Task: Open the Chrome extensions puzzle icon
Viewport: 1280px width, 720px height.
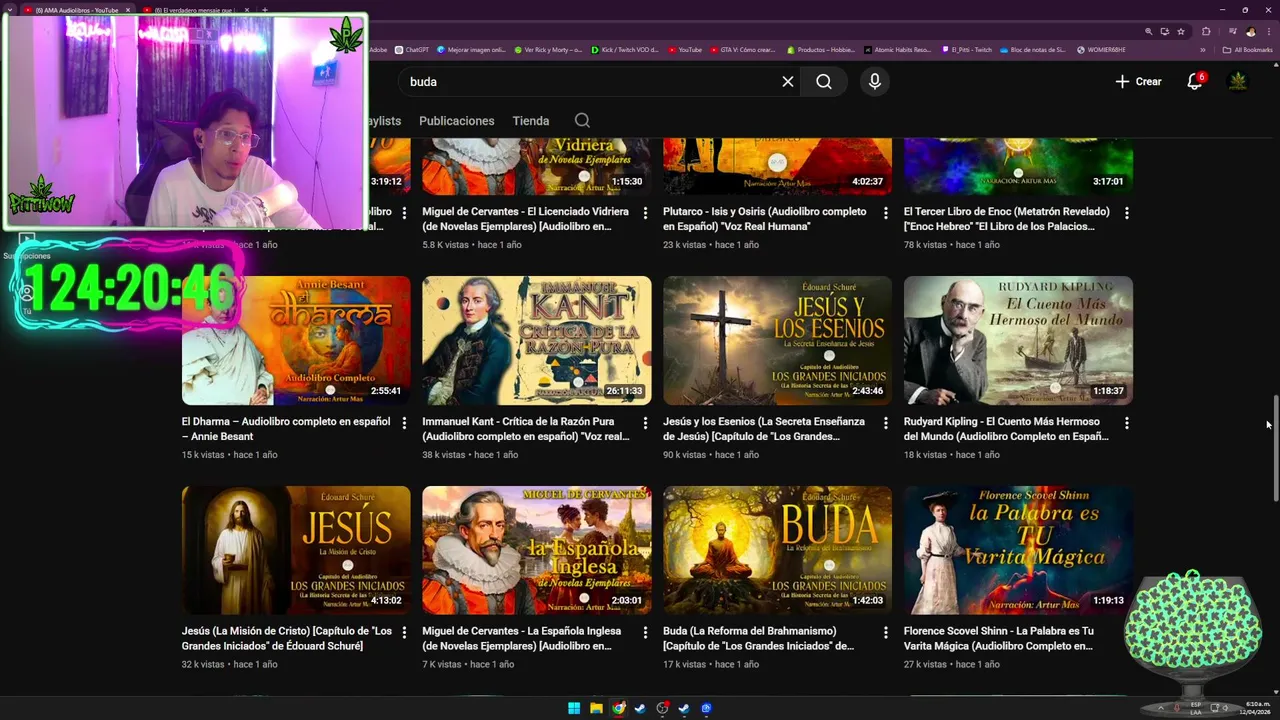Action: 1207,31
